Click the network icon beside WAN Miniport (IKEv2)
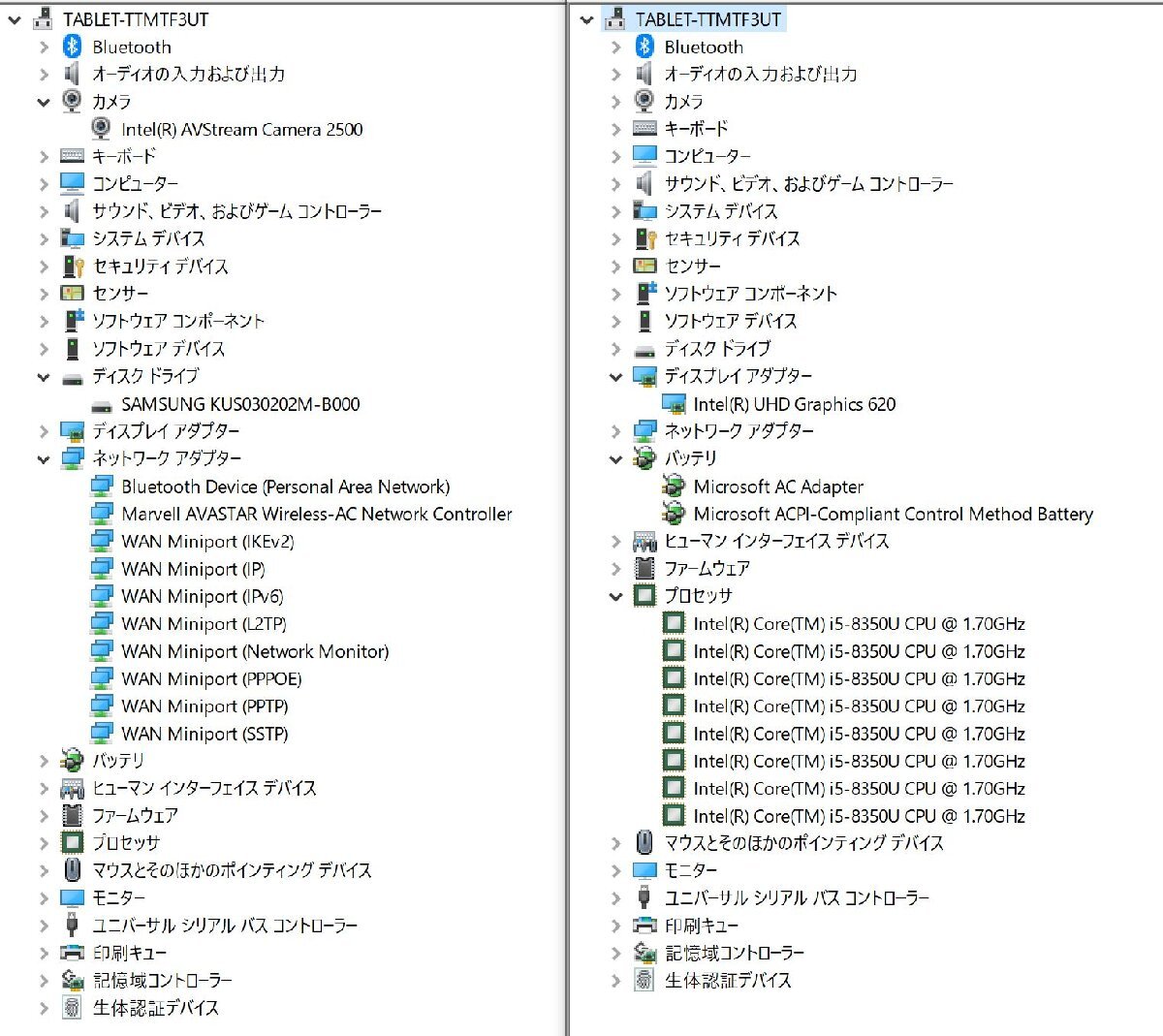 (101, 541)
